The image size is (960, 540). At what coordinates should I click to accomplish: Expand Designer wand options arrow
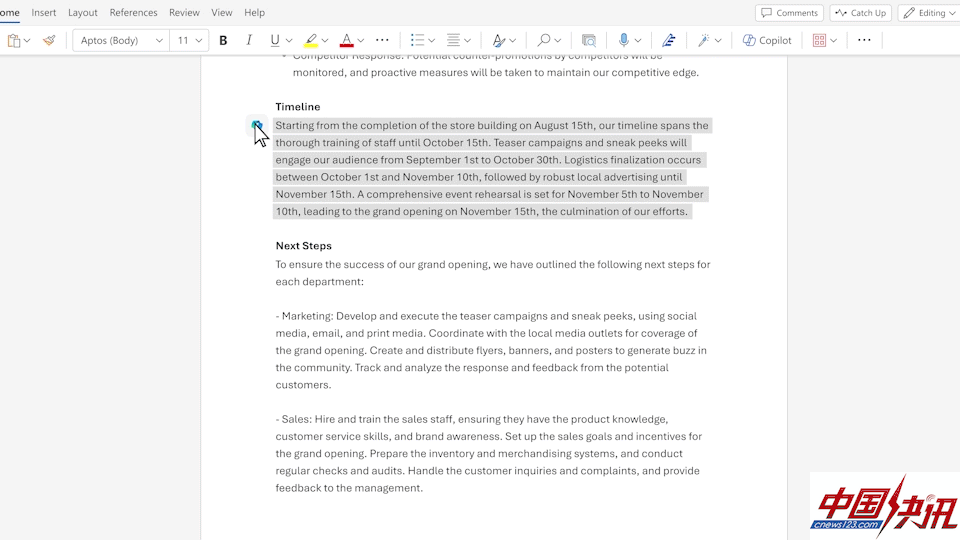pyautogui.click(x=718, y=41)
